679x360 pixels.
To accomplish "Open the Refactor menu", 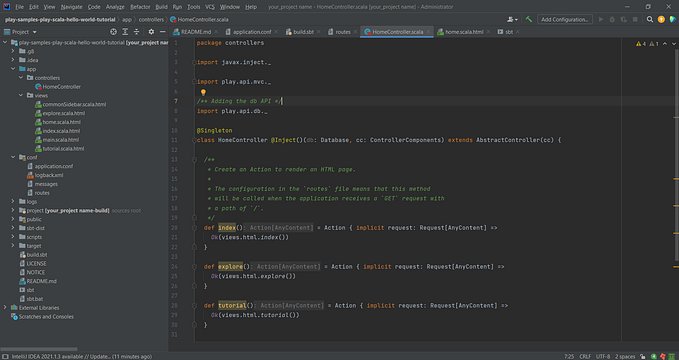I will pyautogui.click(x=140, y=7).
